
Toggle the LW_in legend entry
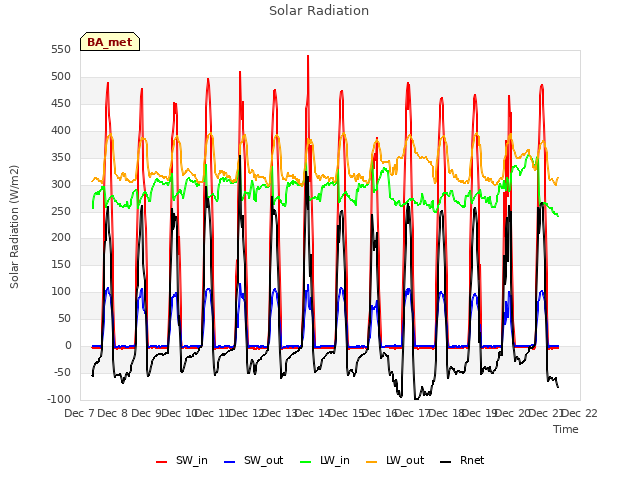point(325,461)
